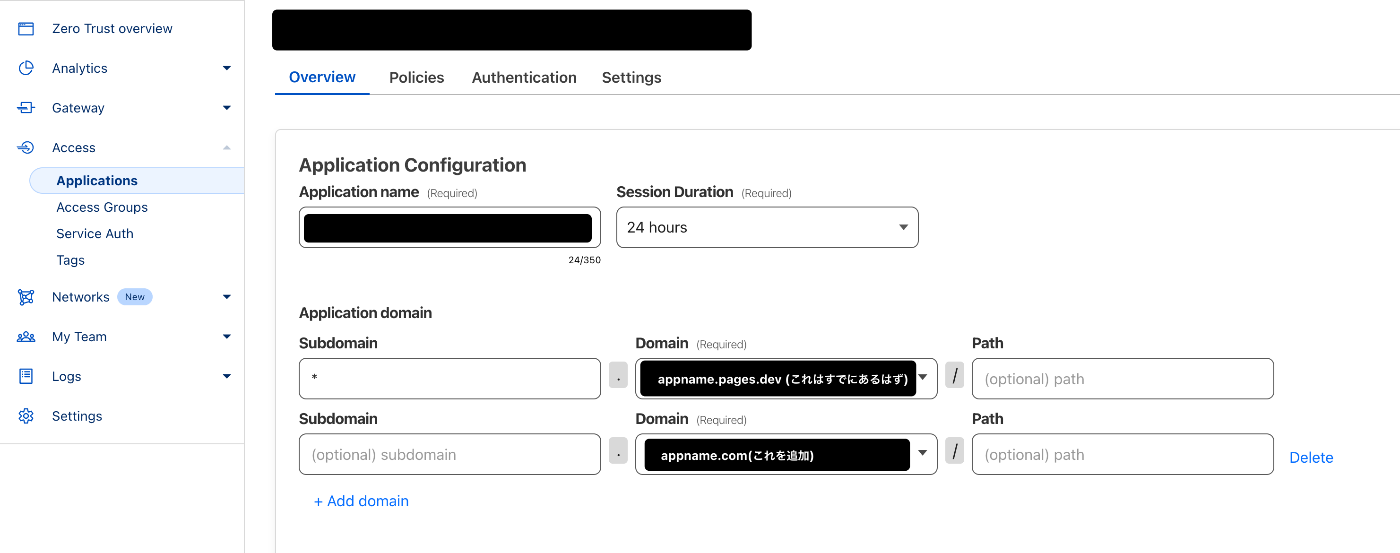Viewport: 1400px width, 553px height.
Task: Open the appname.pages.dev Domain dropdown
Action: point(786,378)
